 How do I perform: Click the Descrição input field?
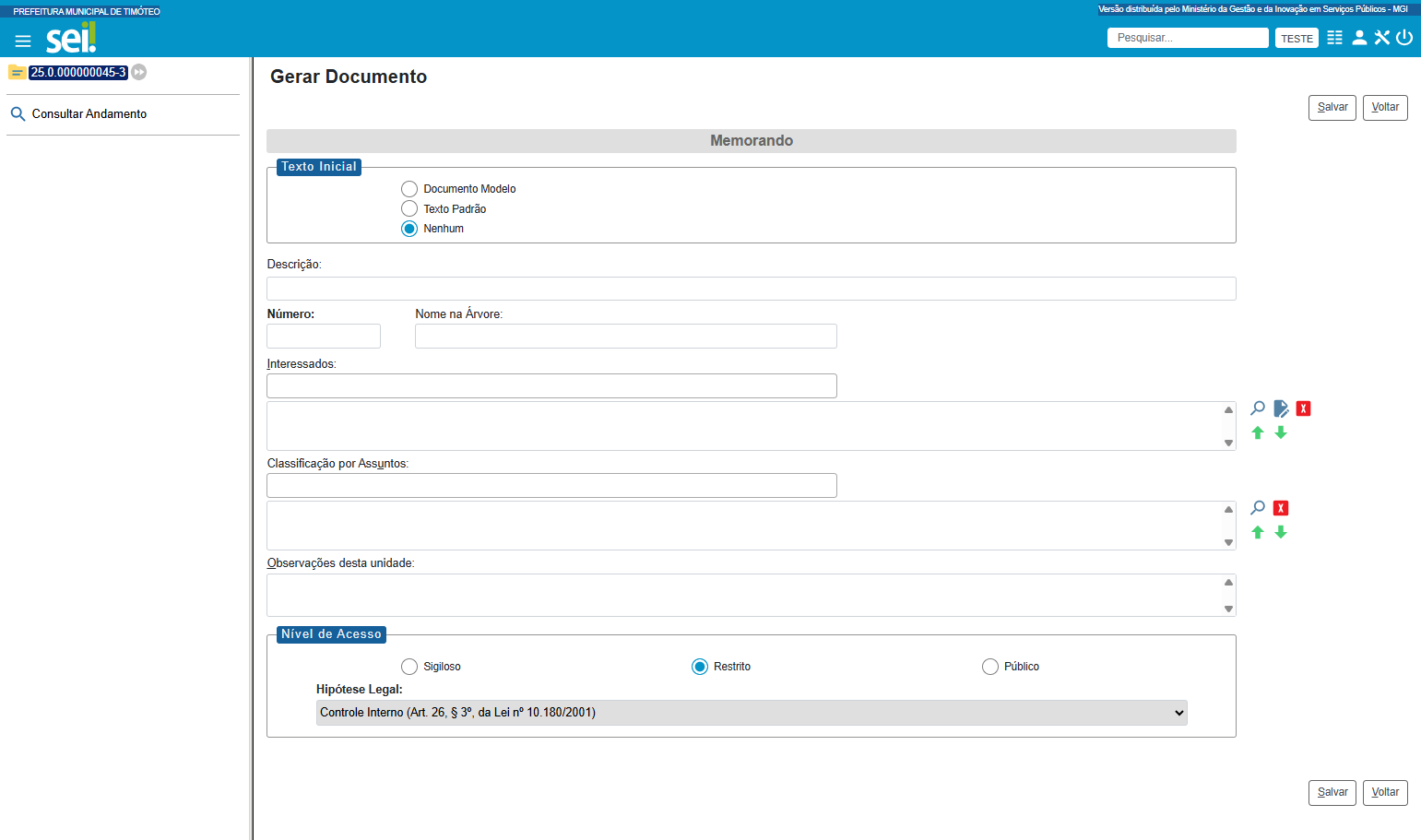[752, 289]
